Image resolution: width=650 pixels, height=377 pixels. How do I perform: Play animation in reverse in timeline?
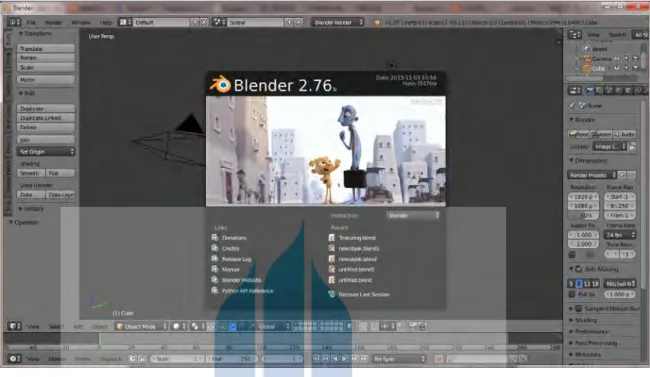[x=335, y=359]
